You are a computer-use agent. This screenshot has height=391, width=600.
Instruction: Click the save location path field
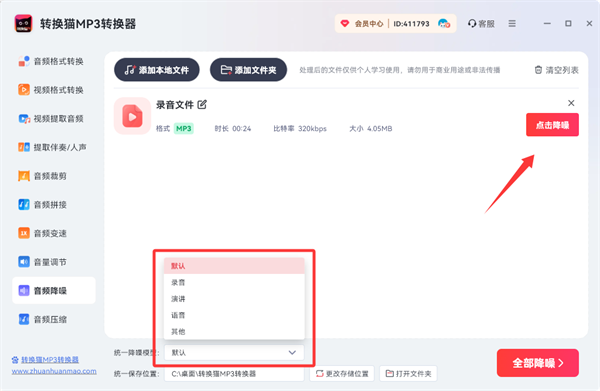click(234, 374)
